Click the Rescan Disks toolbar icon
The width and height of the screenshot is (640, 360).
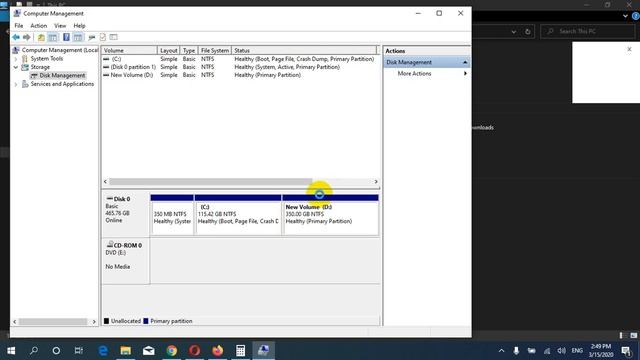pyautogui.click(x=92, y=38)
